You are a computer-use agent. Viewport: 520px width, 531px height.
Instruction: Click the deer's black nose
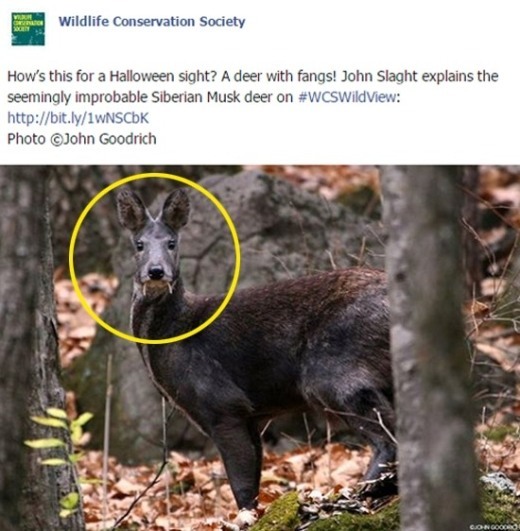(156, 272)
